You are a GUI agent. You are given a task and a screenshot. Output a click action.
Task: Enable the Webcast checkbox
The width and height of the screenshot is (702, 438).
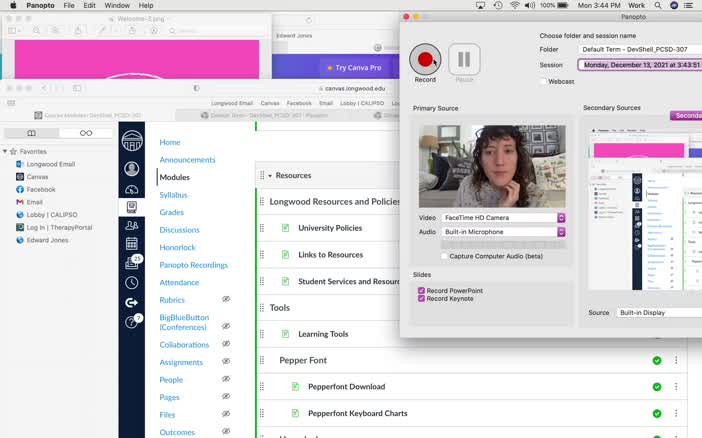click(543, 82)
